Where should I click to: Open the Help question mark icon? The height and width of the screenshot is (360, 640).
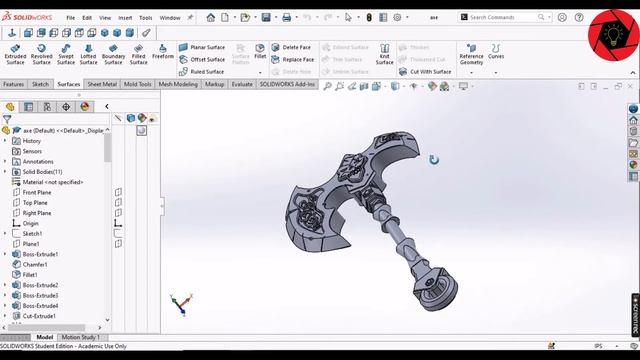[x=579, y=18]
